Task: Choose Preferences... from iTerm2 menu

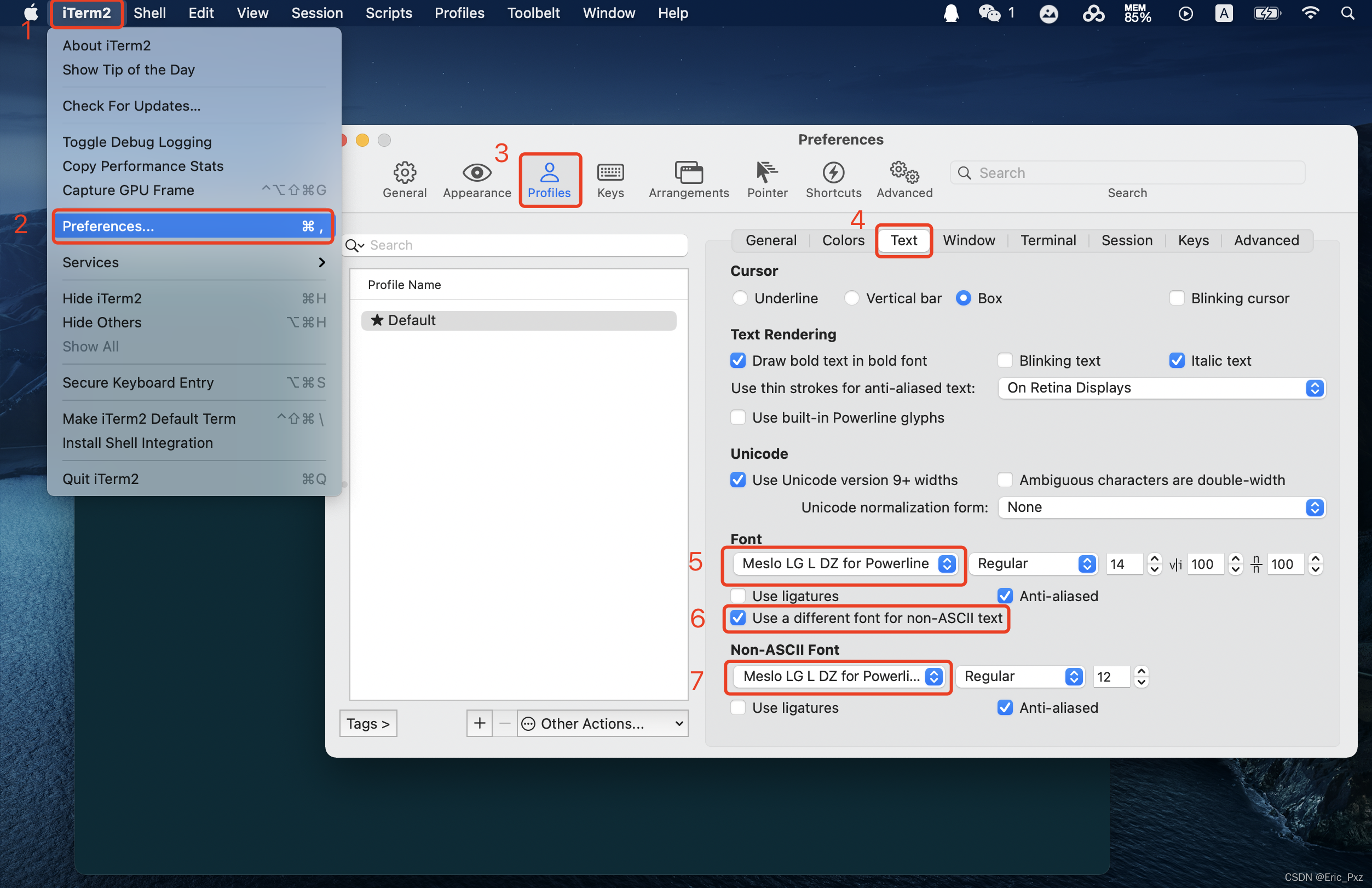Action: (x=194, y=226)
